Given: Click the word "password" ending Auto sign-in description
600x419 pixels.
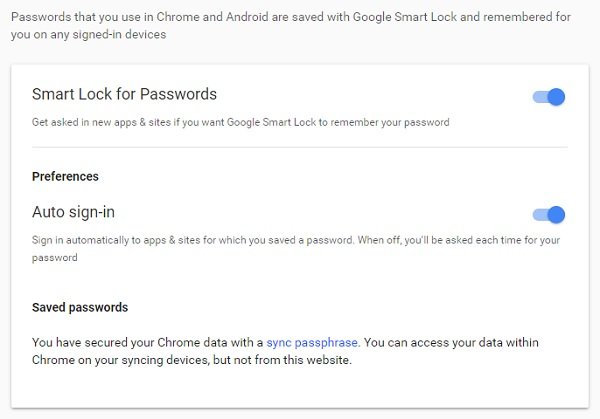Looking at the screenshot, I should click(x=54, y=257).
